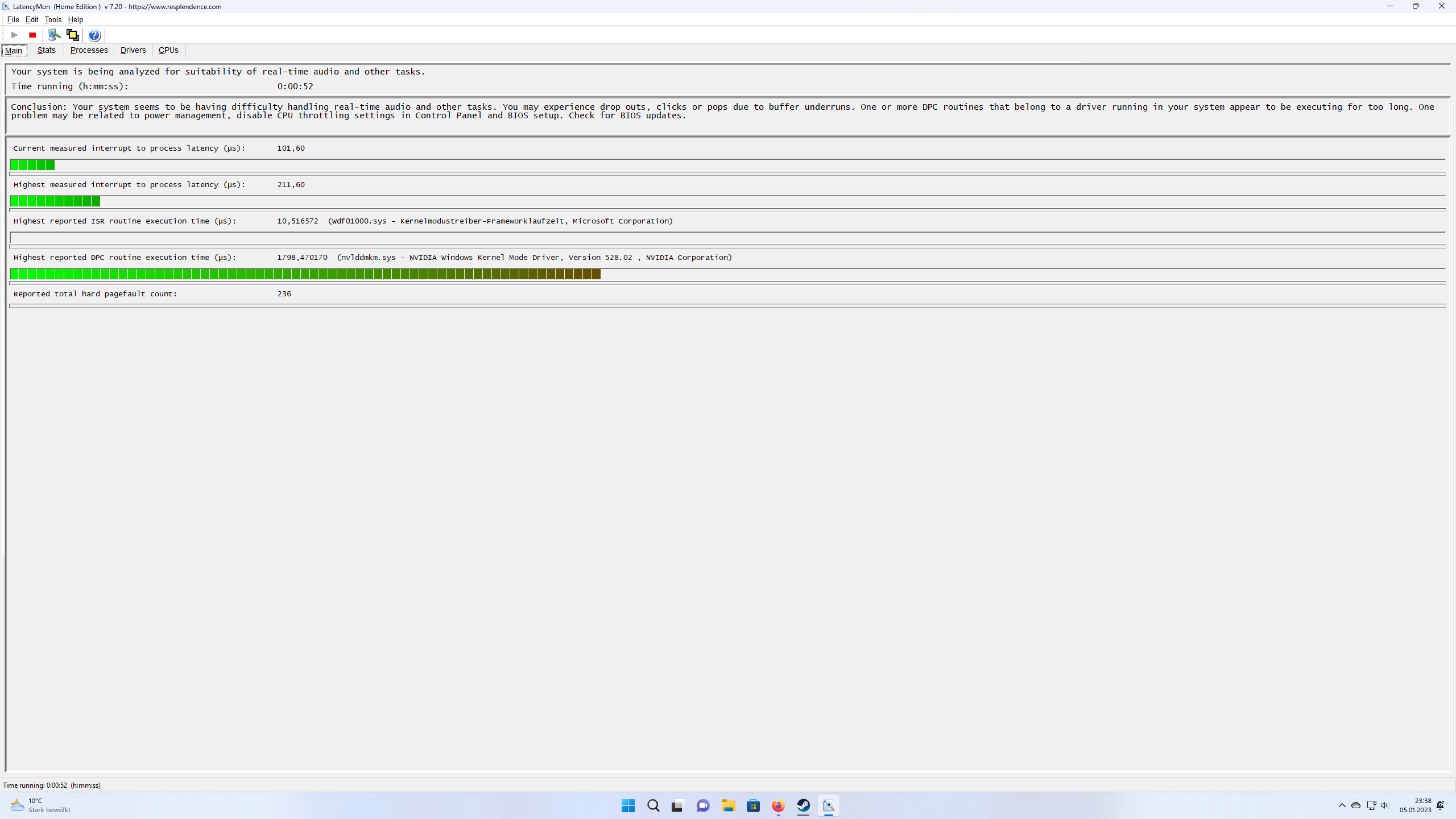The image size is (1456, 819).
Task: Click the overlapping windows toolbar icon
Action: pyautogui.click(x=72, y=35)
